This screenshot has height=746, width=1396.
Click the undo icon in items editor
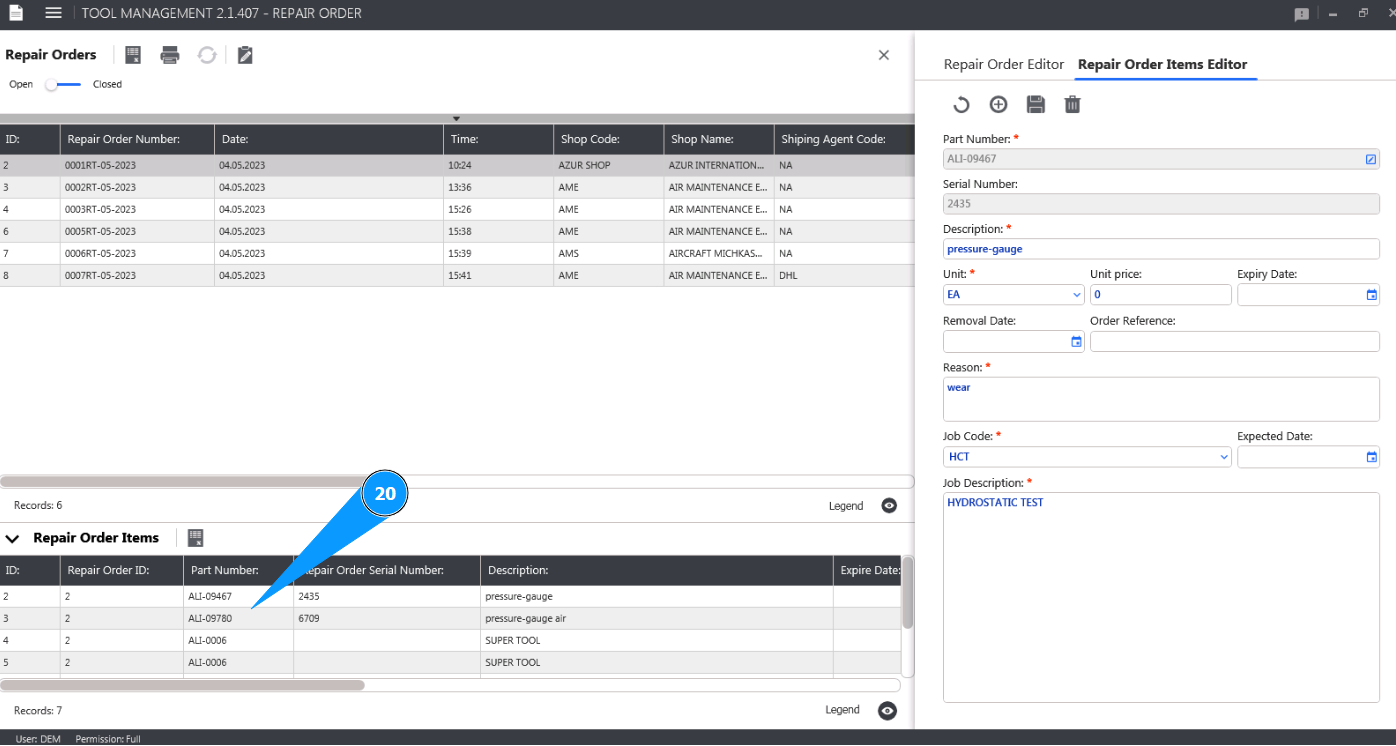[961, 105]
